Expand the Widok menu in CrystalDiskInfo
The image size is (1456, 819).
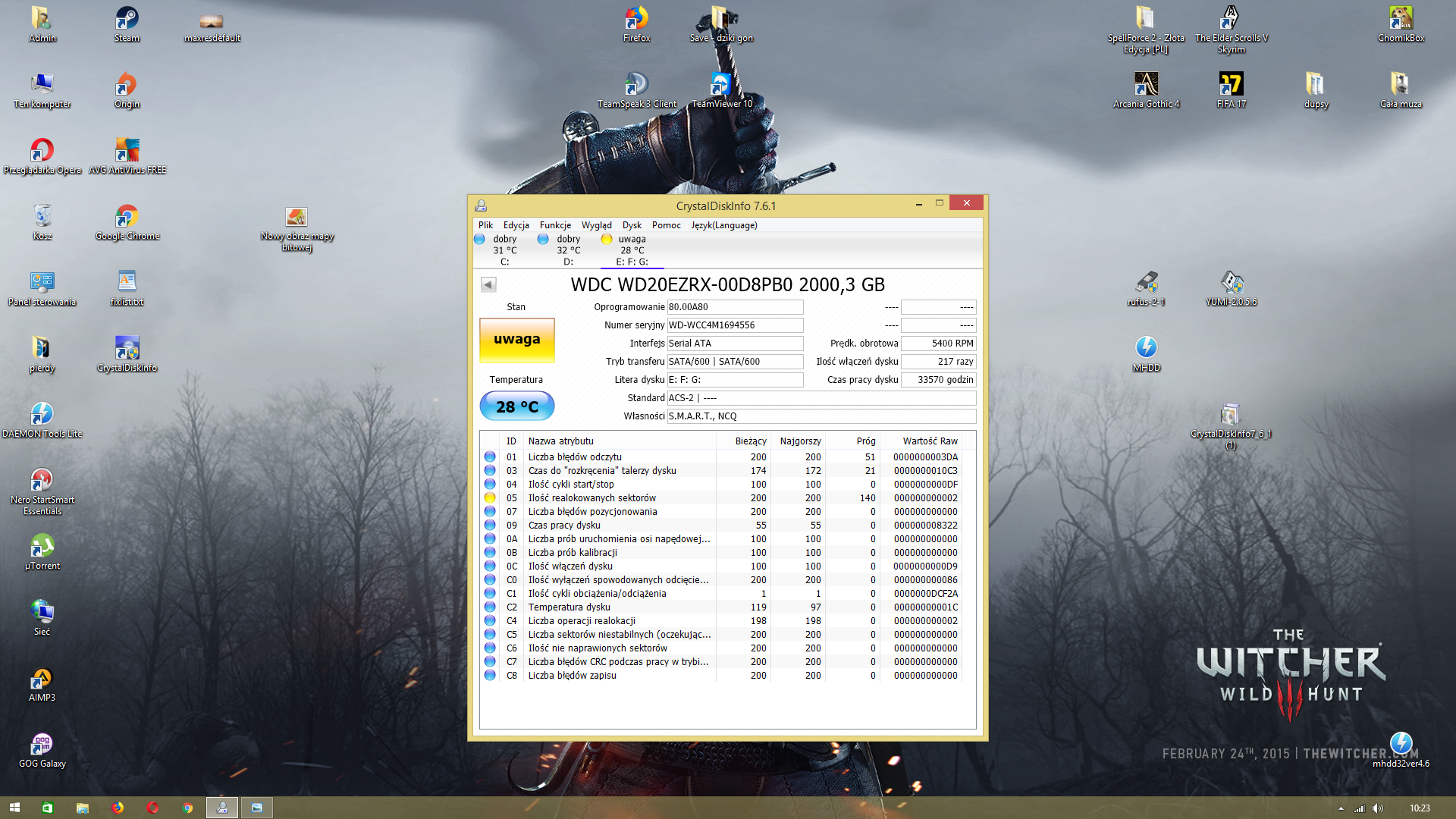click(595, 224)
